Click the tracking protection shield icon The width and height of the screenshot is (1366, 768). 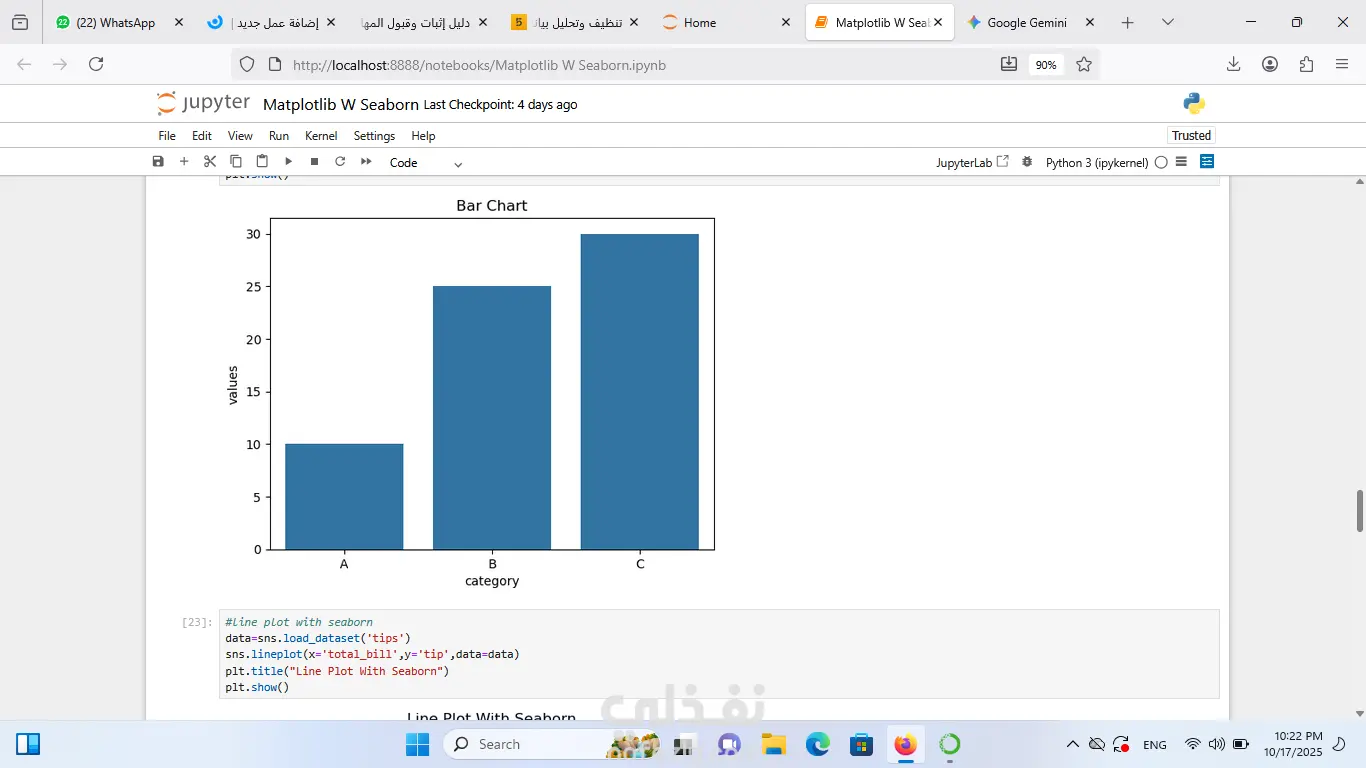tap(247, 65)
